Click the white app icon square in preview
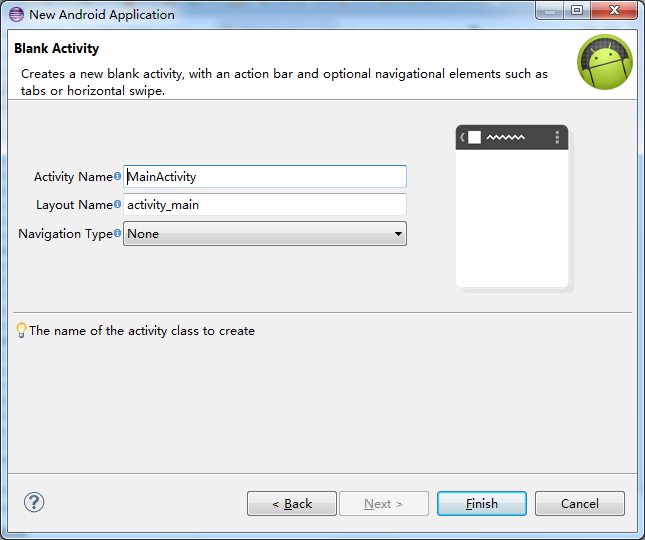The image size is (645, 540). tap(474, 137)
